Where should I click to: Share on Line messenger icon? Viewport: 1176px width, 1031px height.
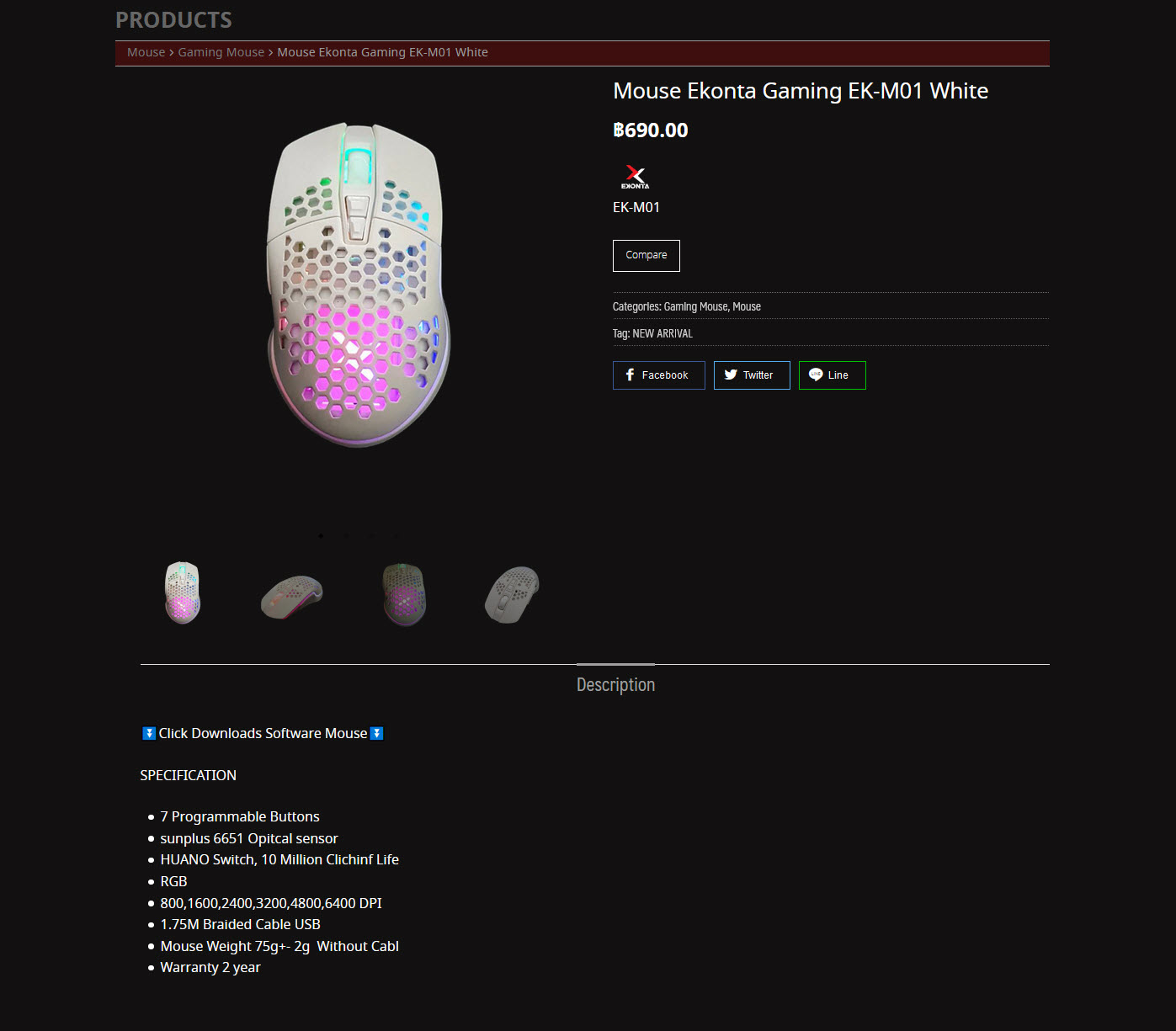(815, 375)
